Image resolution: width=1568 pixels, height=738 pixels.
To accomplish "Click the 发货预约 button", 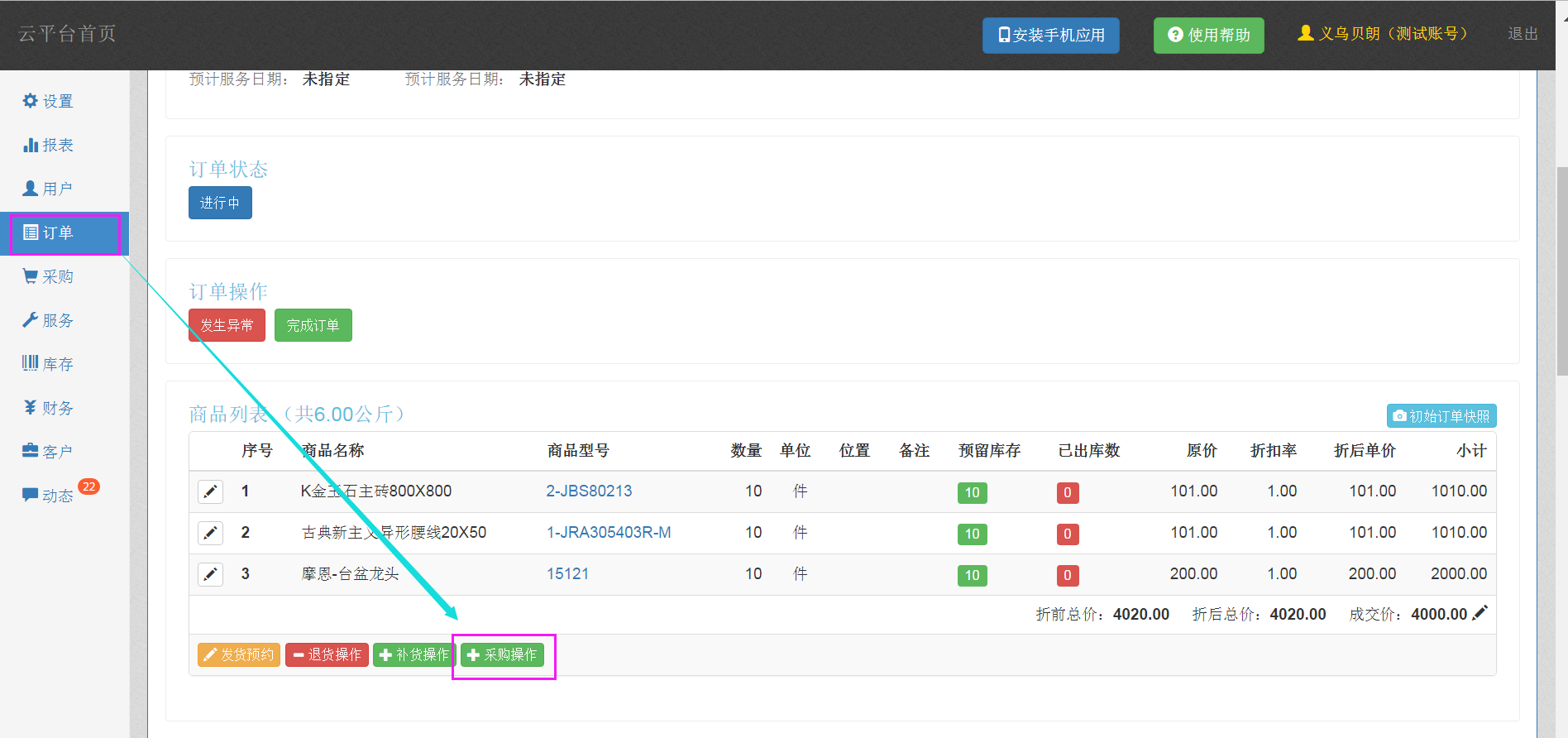I will pos(239,654).
